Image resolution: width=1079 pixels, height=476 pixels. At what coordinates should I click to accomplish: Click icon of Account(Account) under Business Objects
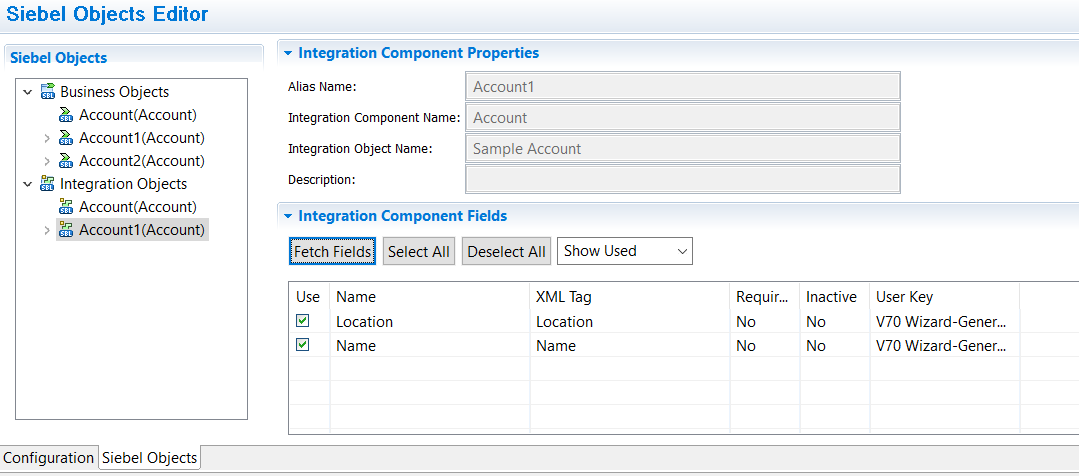[67, 115]
